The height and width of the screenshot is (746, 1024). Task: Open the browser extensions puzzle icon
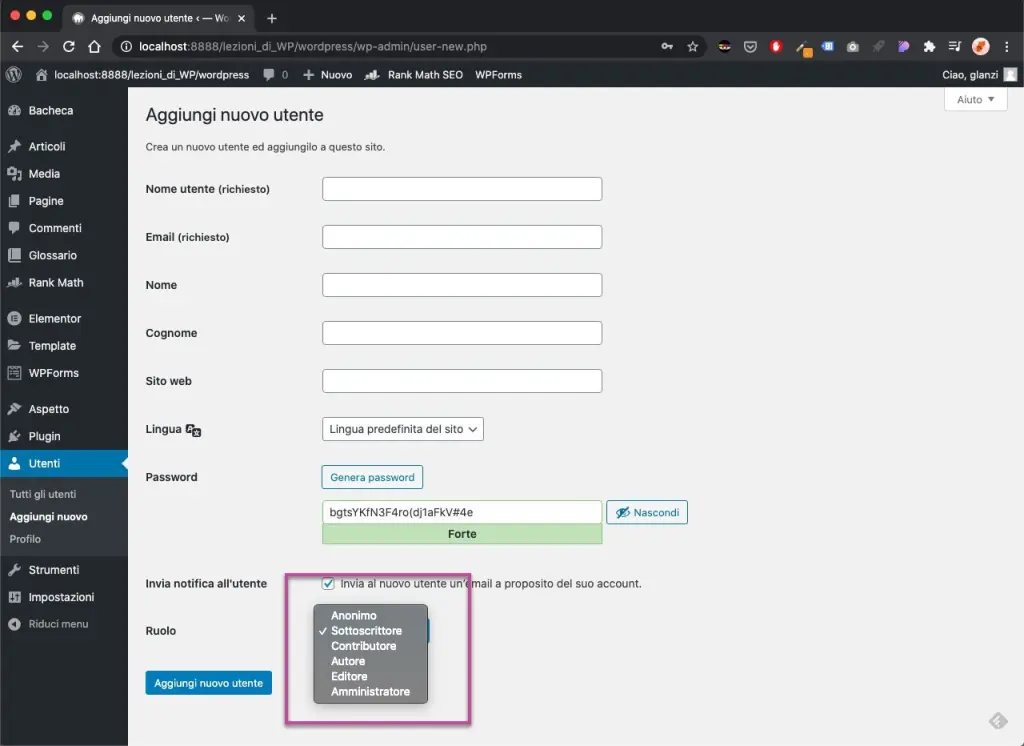(929, 46)
